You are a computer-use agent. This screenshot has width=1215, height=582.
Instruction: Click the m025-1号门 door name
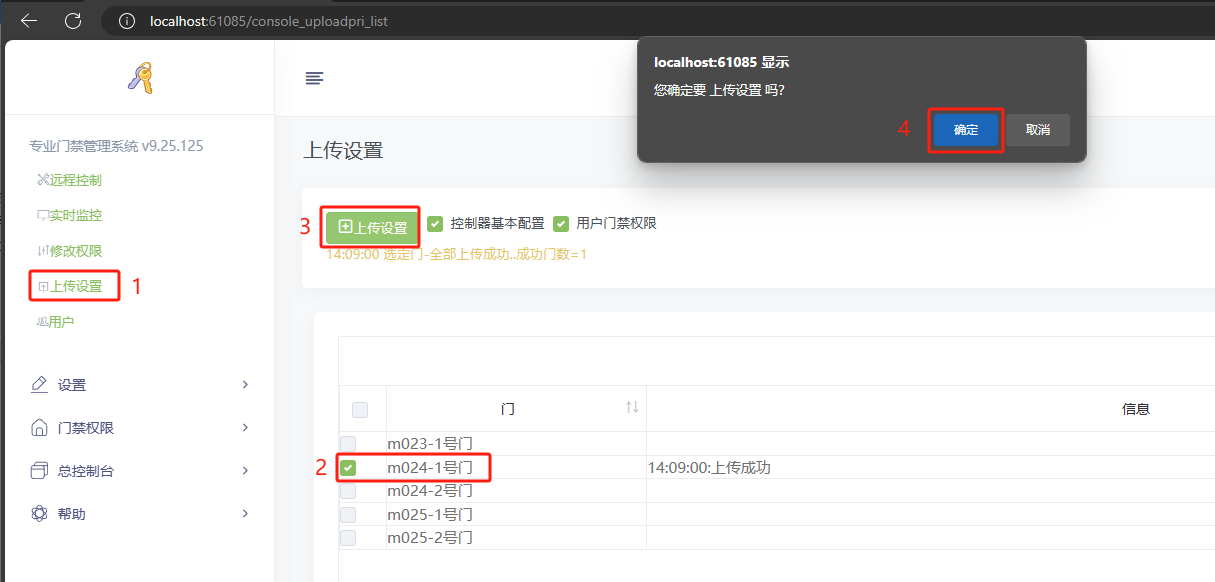[x=430, y=514]
